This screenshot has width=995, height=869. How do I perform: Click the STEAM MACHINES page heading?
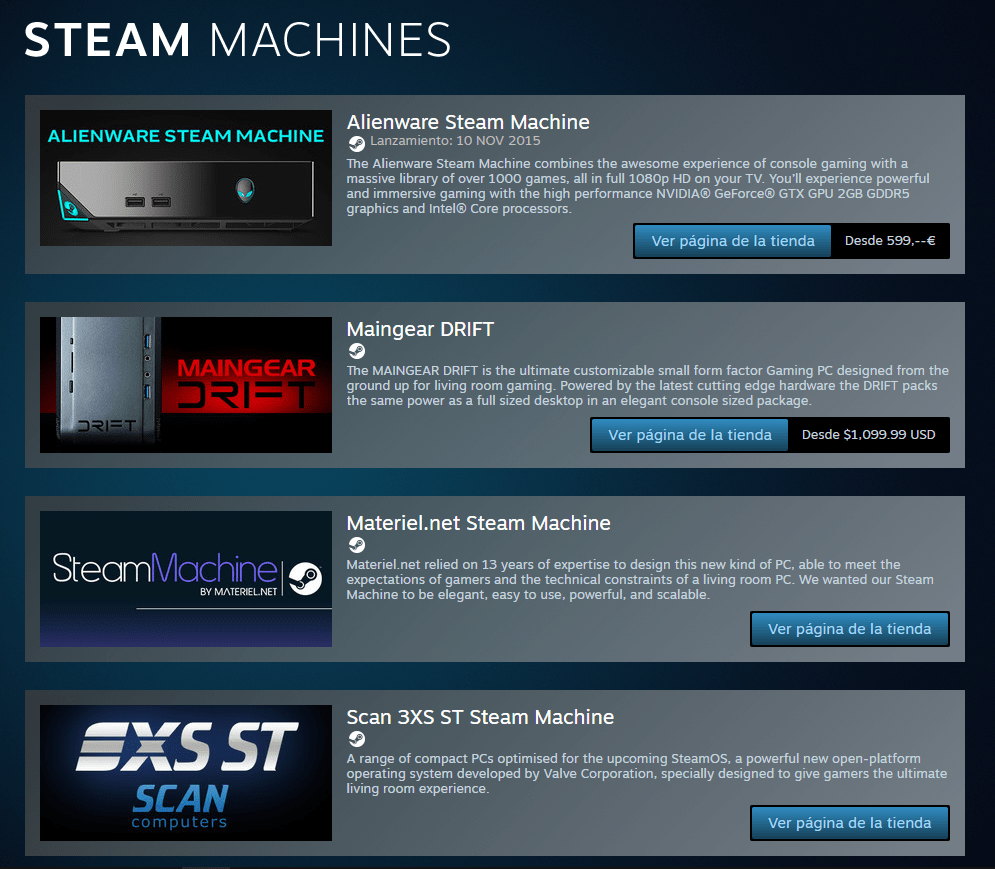237,40
